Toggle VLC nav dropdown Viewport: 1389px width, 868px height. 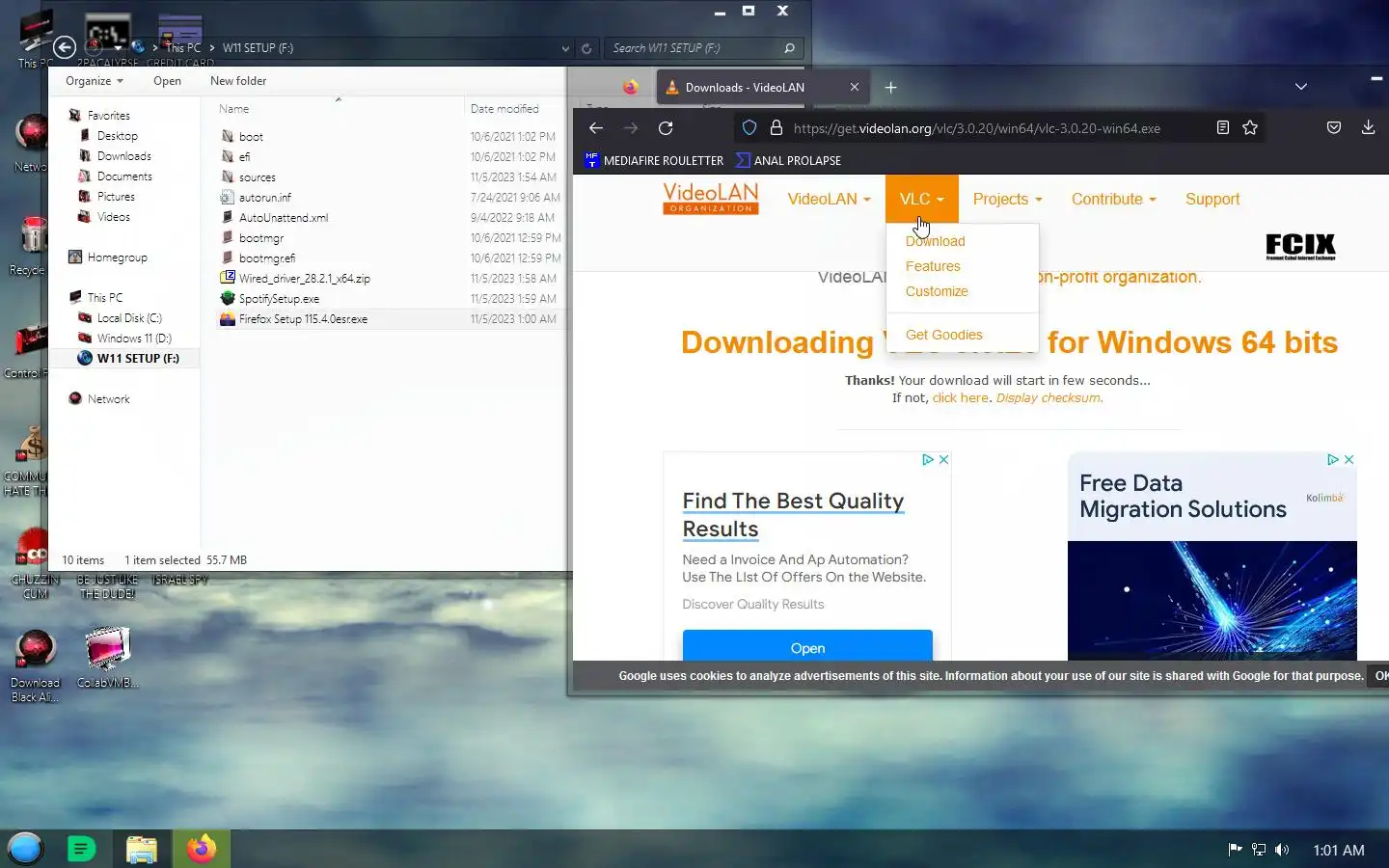(922, 199)
